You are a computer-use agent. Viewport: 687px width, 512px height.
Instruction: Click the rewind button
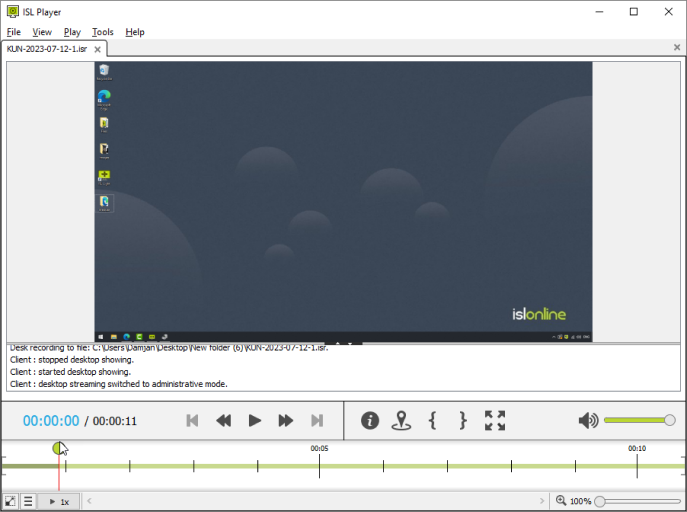(224, 421)
